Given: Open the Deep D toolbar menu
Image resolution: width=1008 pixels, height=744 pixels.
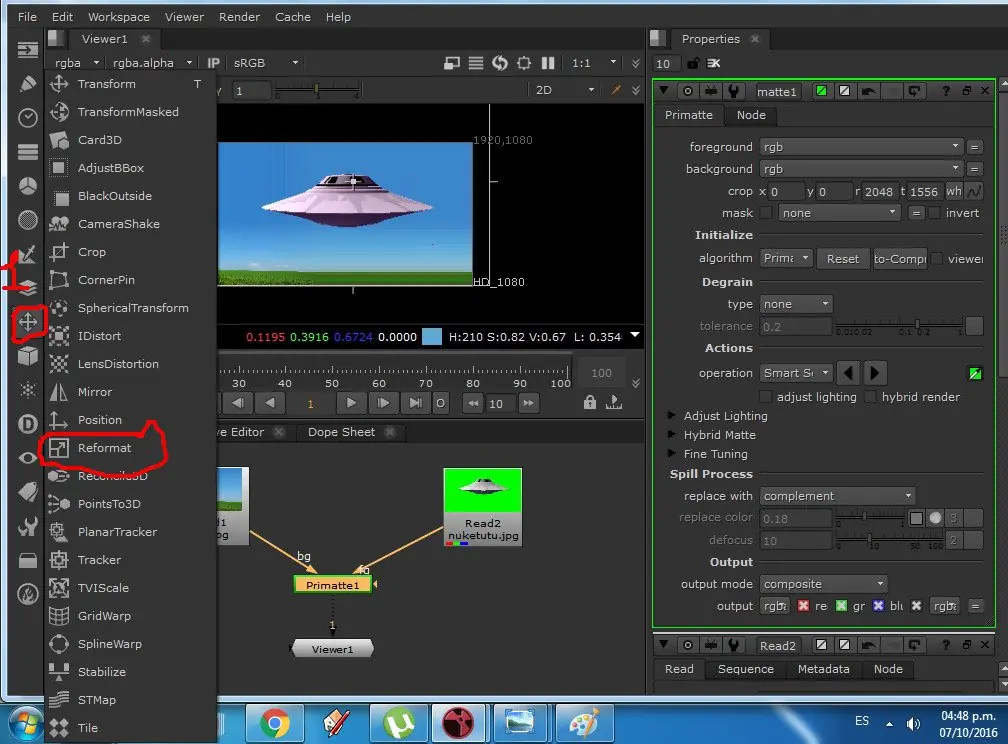Looking at the screenshot, I should [x=28, y=424].
